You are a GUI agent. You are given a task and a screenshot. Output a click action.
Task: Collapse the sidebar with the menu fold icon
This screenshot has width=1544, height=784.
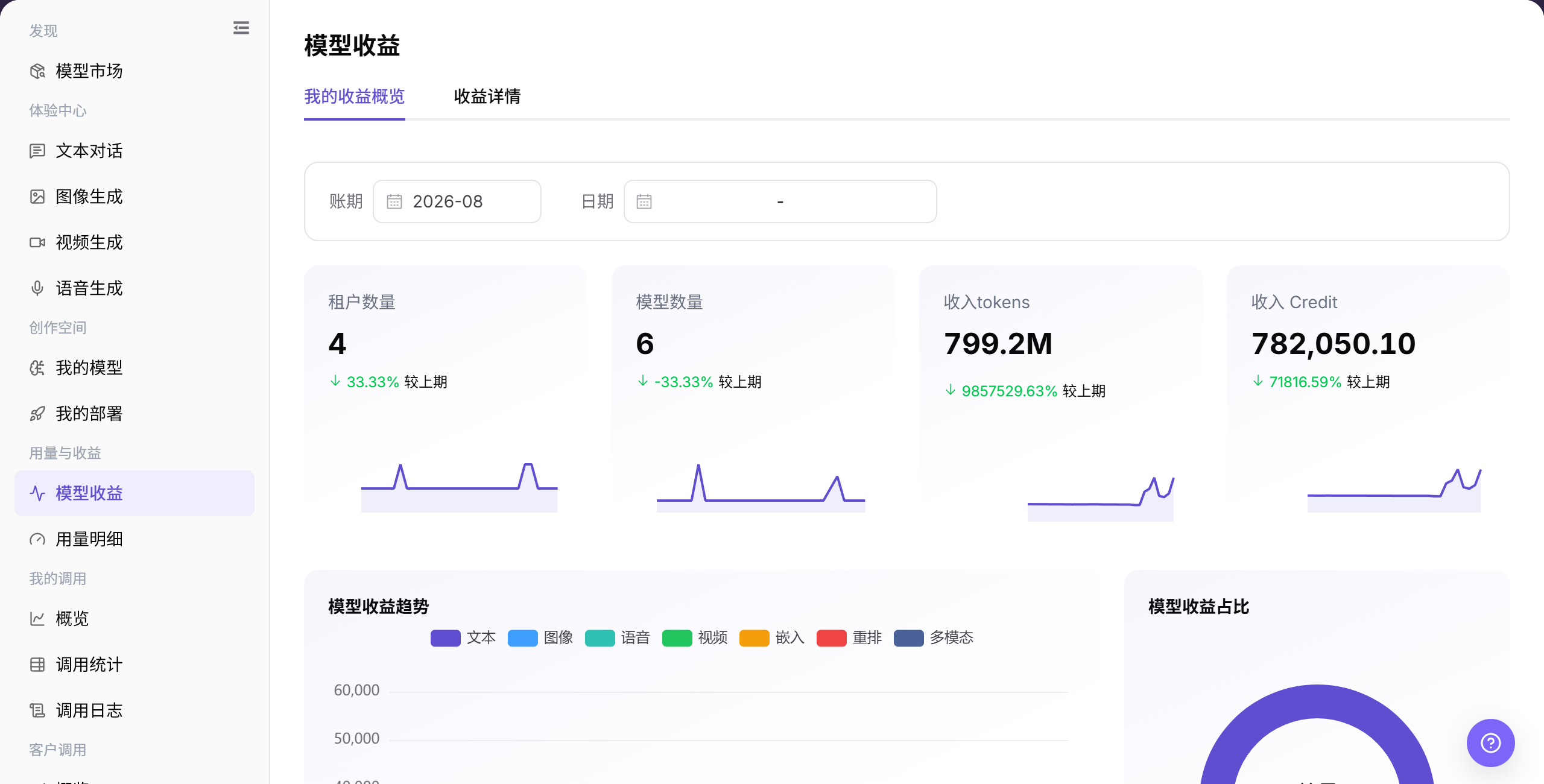pos(241,28)
